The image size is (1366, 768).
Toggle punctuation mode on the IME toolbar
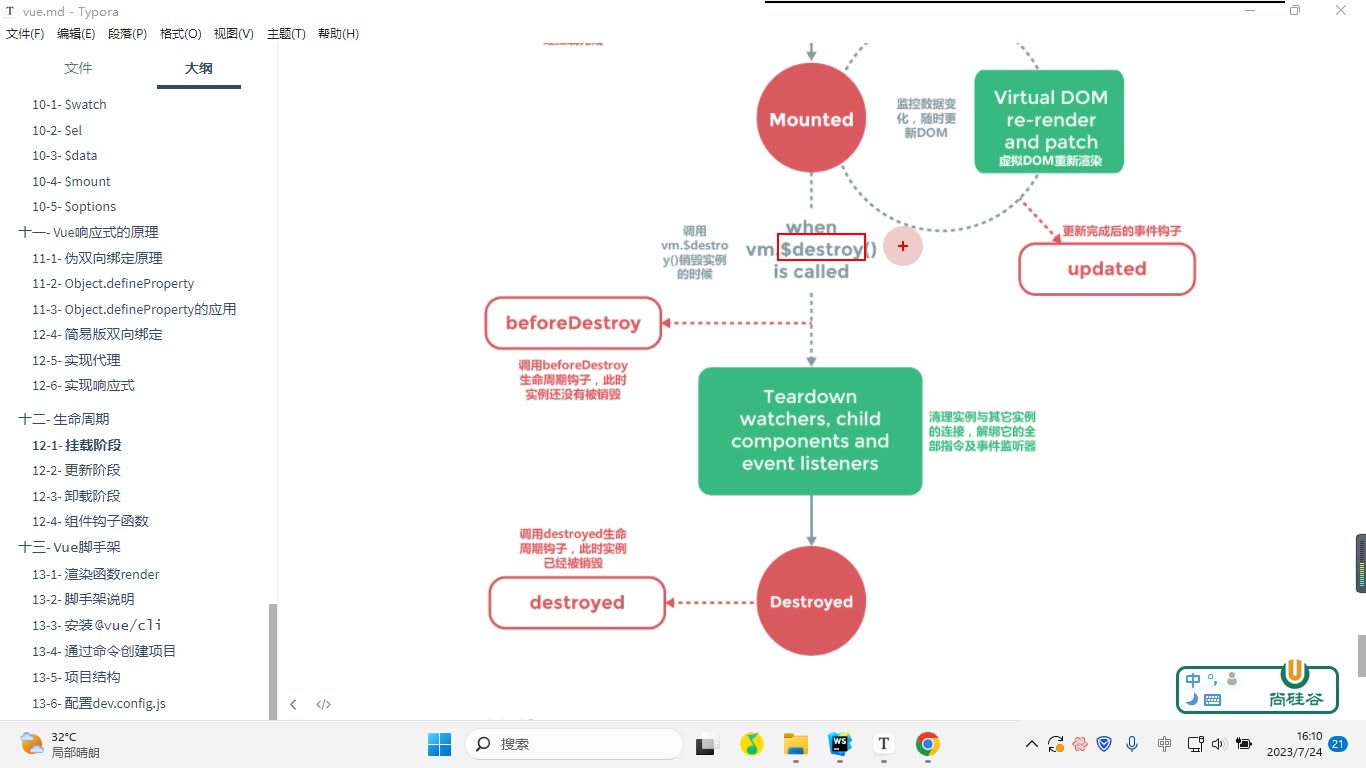tap(1212, 680)
